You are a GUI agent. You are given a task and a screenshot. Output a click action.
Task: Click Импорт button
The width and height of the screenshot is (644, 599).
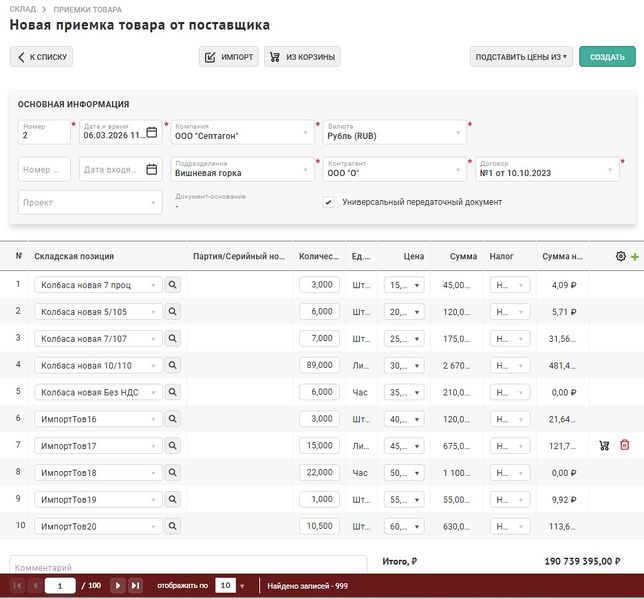pyautogui.click(x=229, y=57)
